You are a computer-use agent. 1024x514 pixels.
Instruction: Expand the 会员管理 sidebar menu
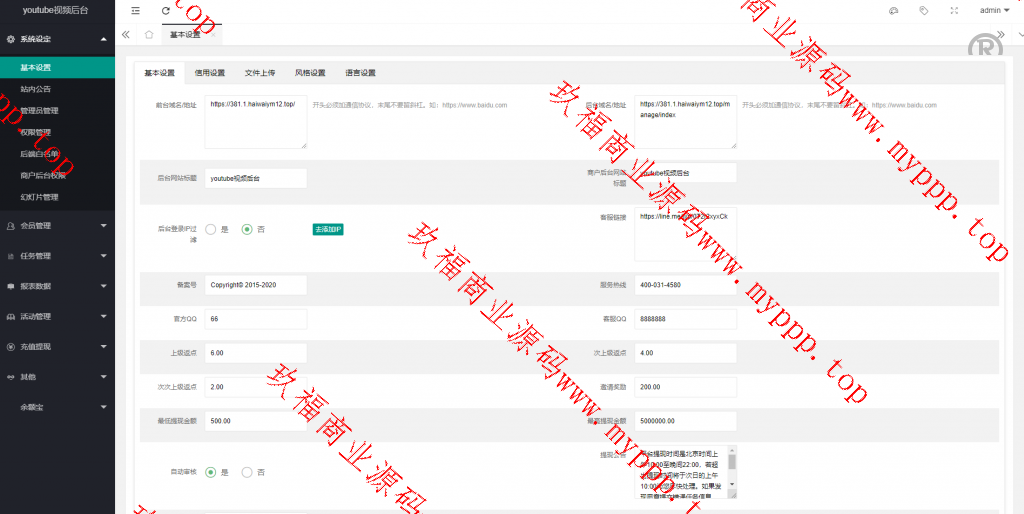57,226
